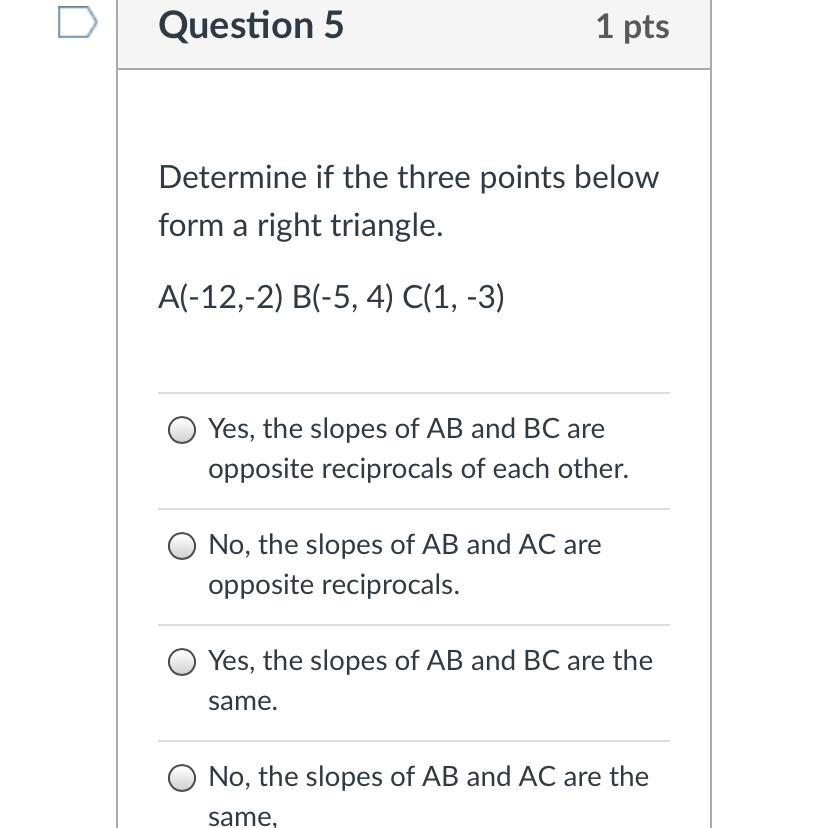
Task: Click the word 'same.' in the third answer
Action: click(x=242, y=701)
